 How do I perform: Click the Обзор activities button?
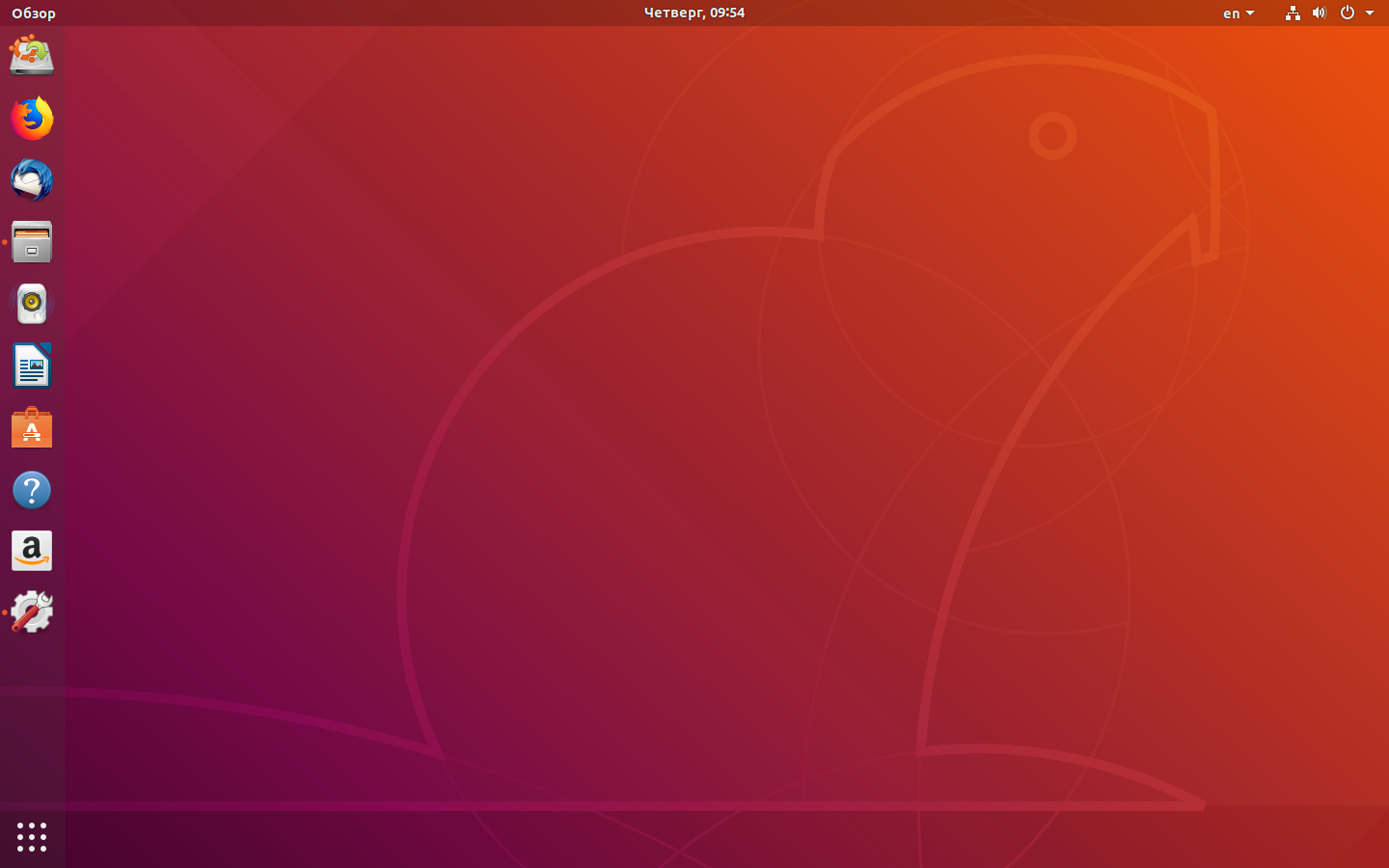pyautogui.click(x=34, y=14)
